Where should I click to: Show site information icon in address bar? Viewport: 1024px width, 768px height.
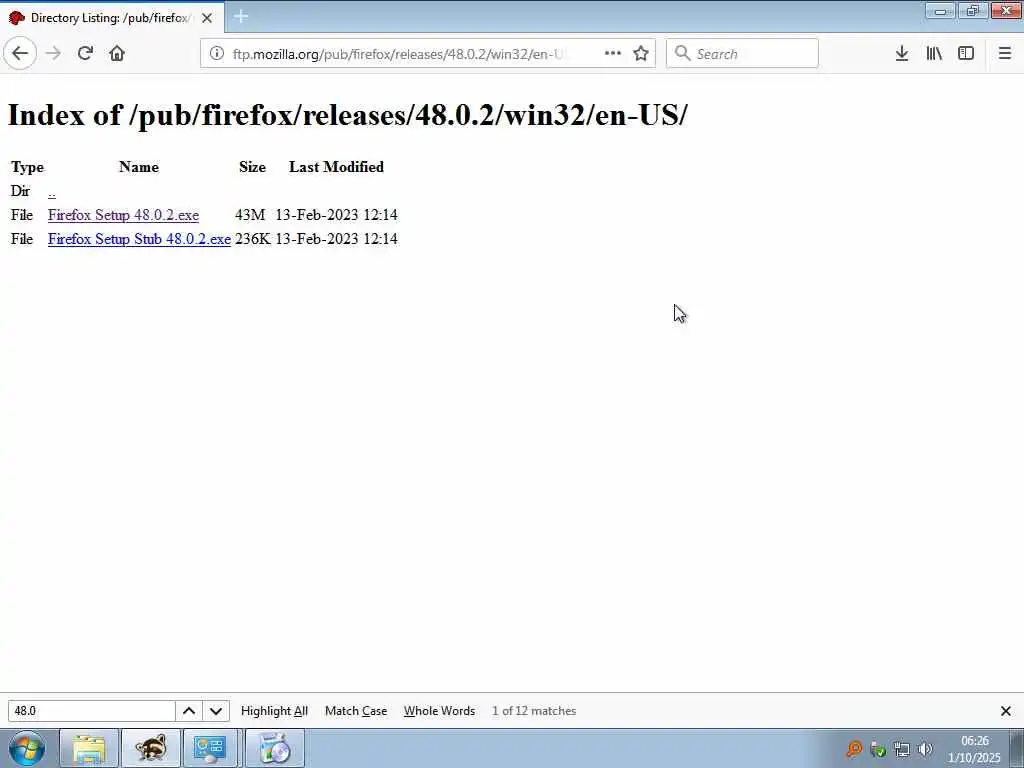(217, 54)
